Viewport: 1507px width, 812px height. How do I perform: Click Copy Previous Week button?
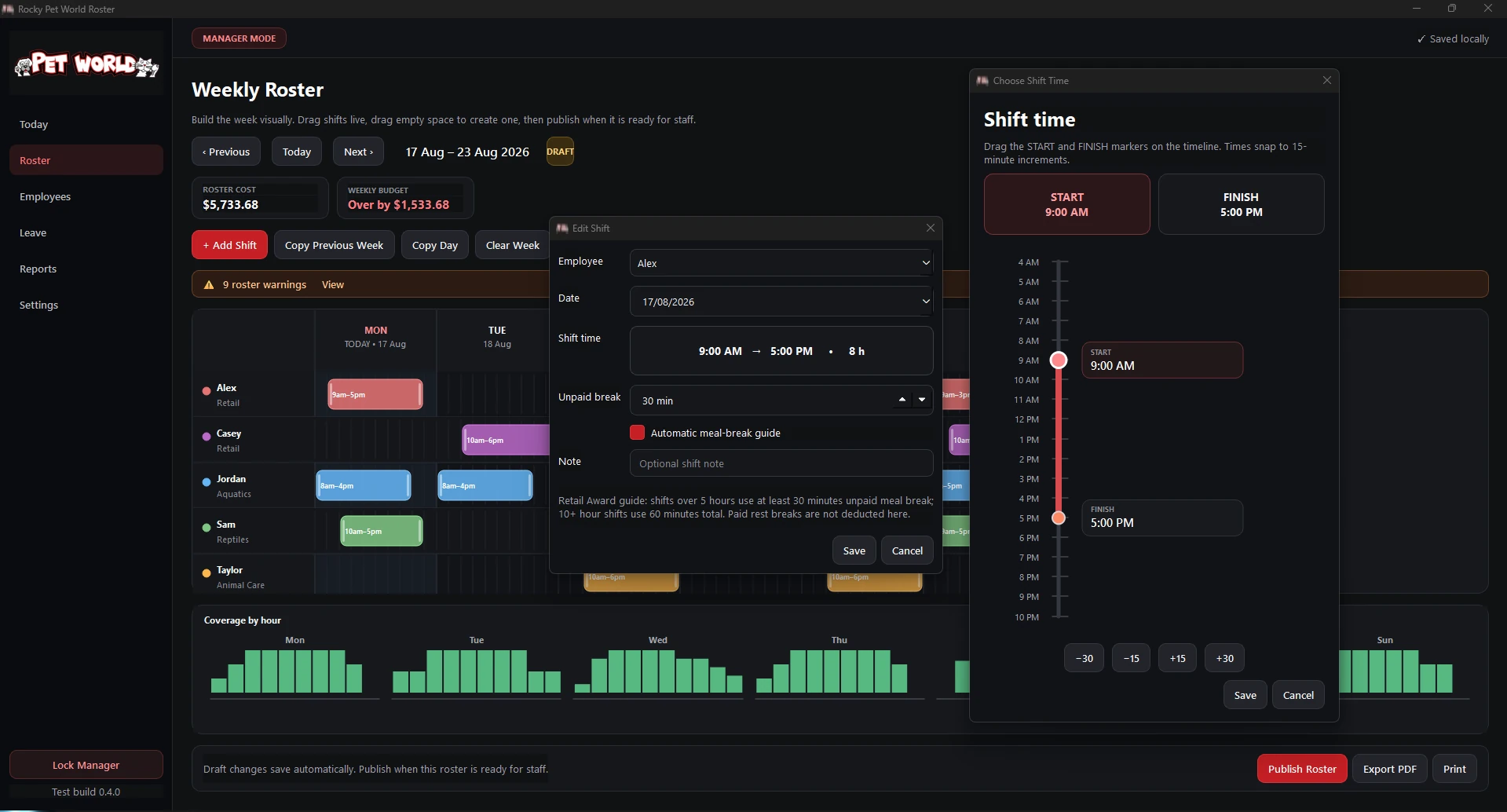(334, 245)
